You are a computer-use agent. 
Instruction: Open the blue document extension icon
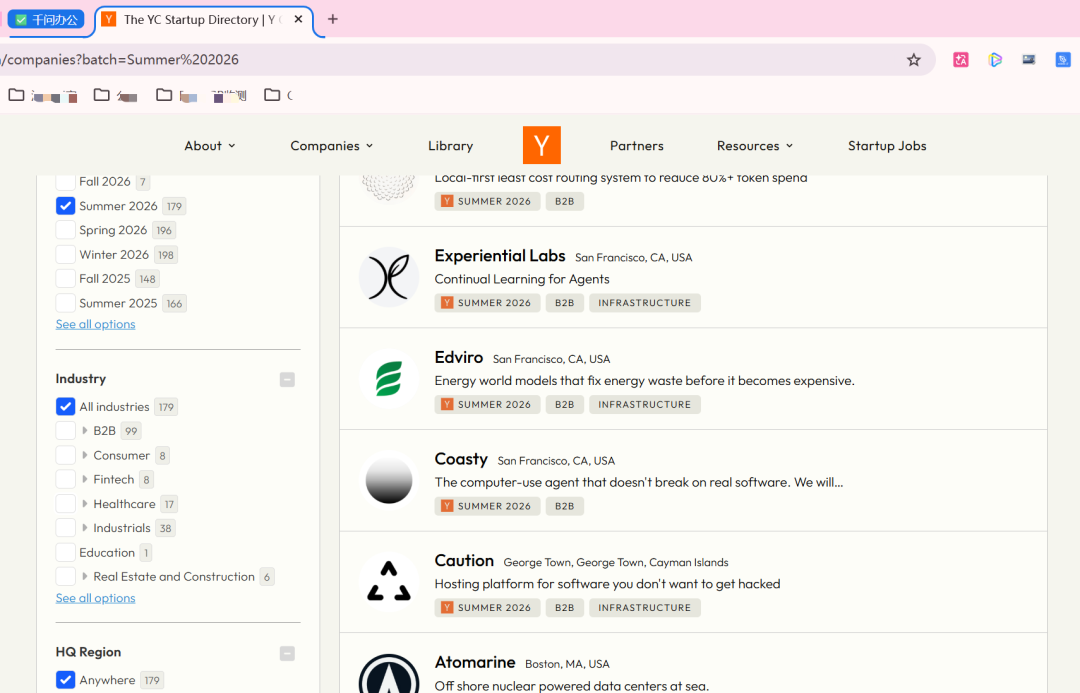pos(1063,60)
